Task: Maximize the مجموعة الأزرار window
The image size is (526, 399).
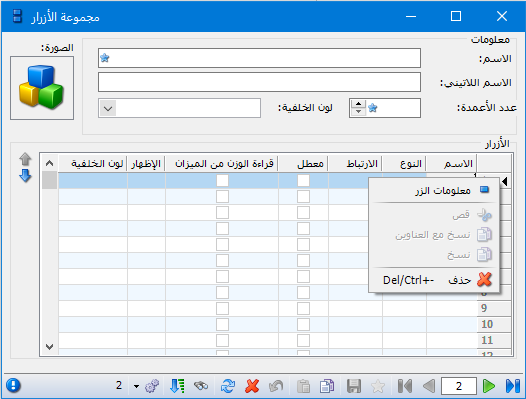Action: click(x=456, y=16)
